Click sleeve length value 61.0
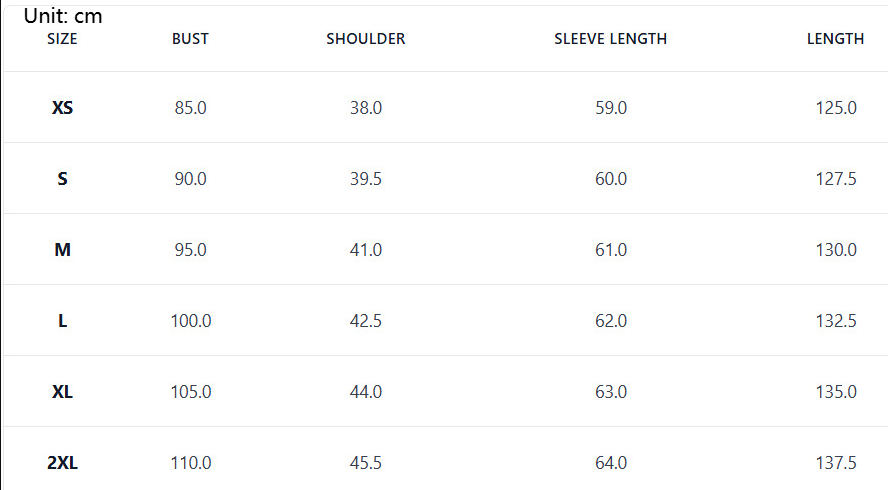Image resolution: width=888 pixels, height=490 pixels. point(610,250)
